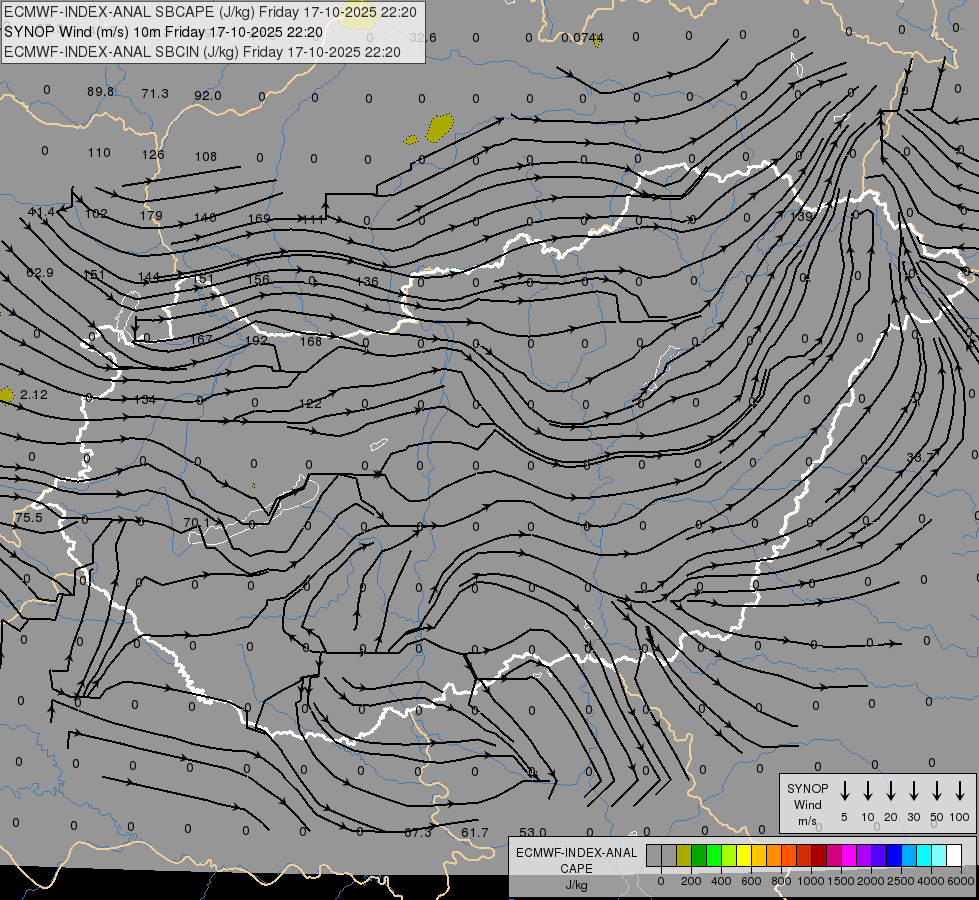Click the CAPE value 102 on map
979x900 pixels.
coord(96,214)
